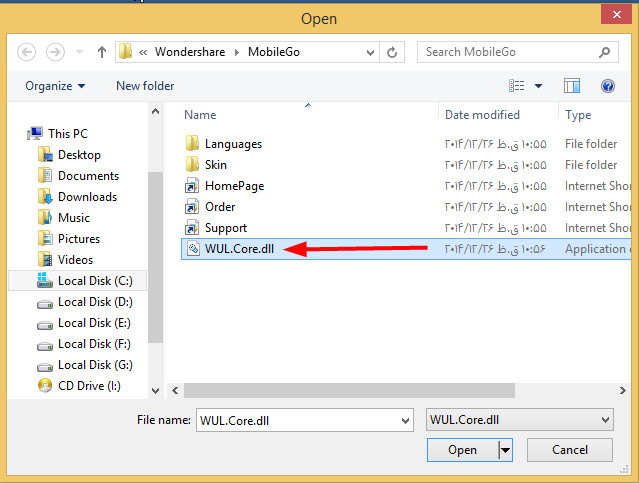Select the Skin folder name

(x=216, y=165)
